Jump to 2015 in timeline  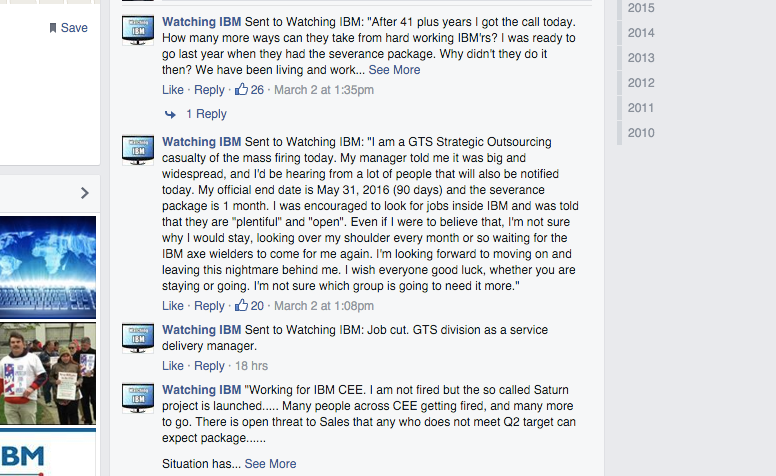(x=641, y=8)
